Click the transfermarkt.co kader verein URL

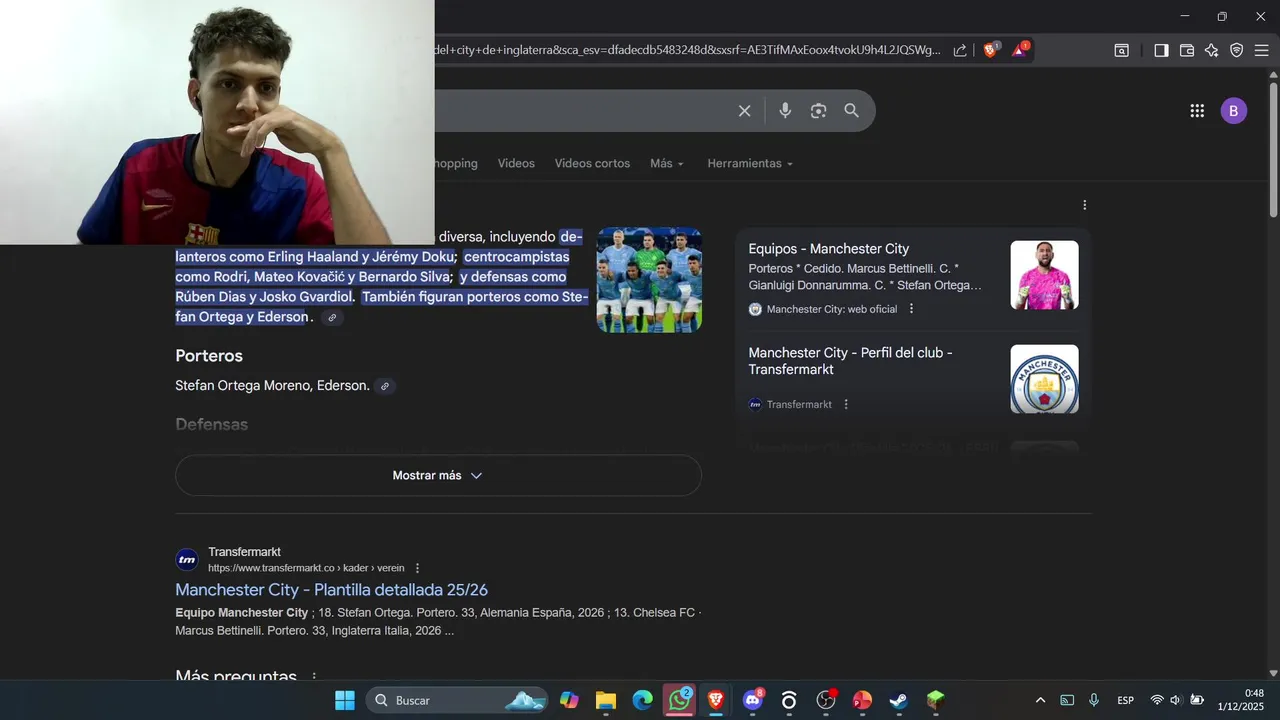point(306,568)
